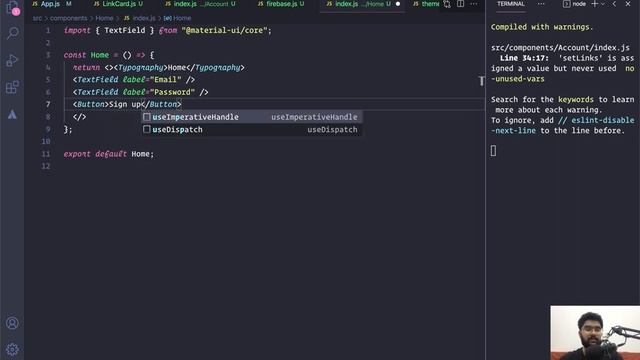Expand the components breadcrumb

[69, 18]
